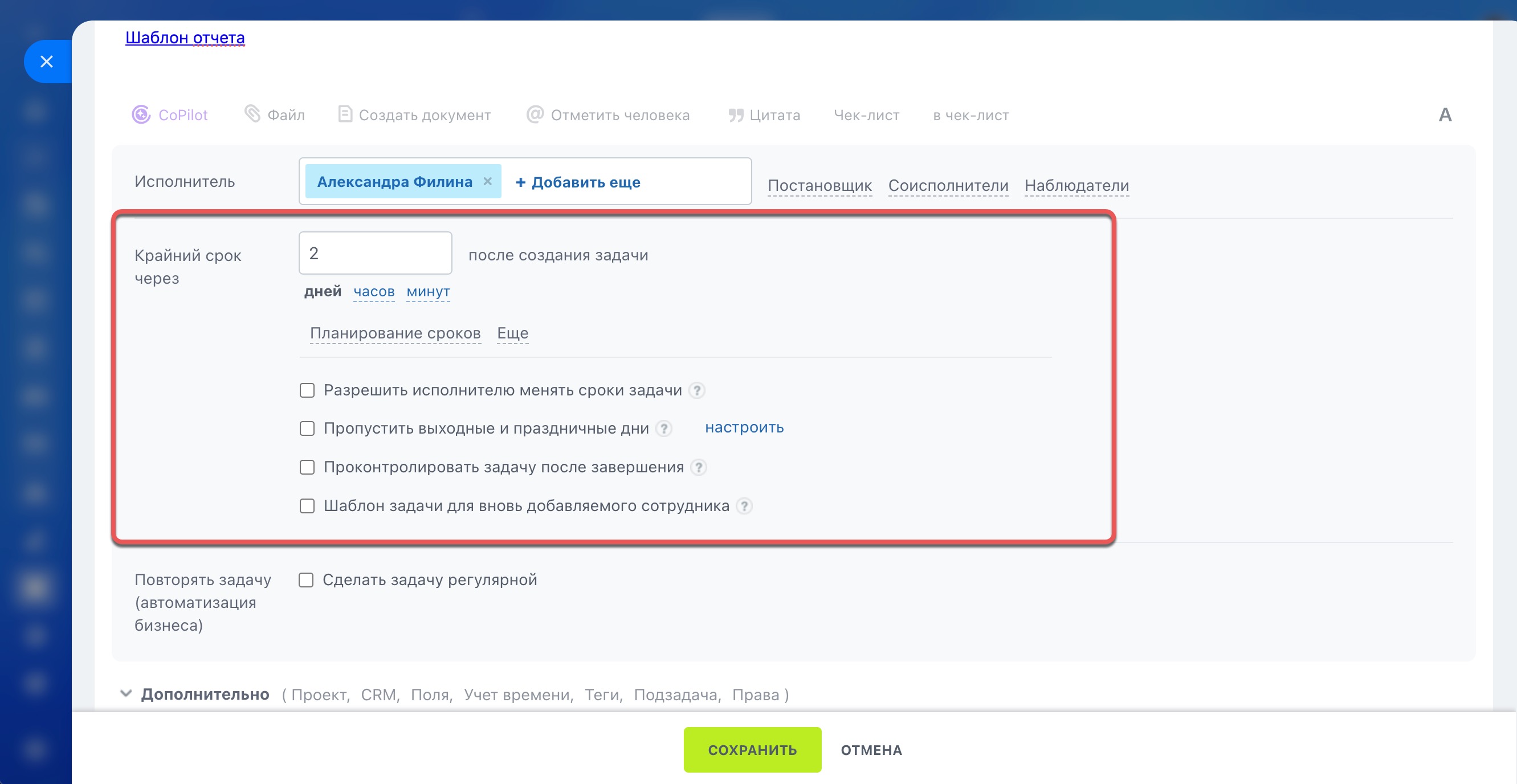Click 'Отметить человека' toolbar label
The height and width of the screenshot is (784, 1517).
pos(620,115)
